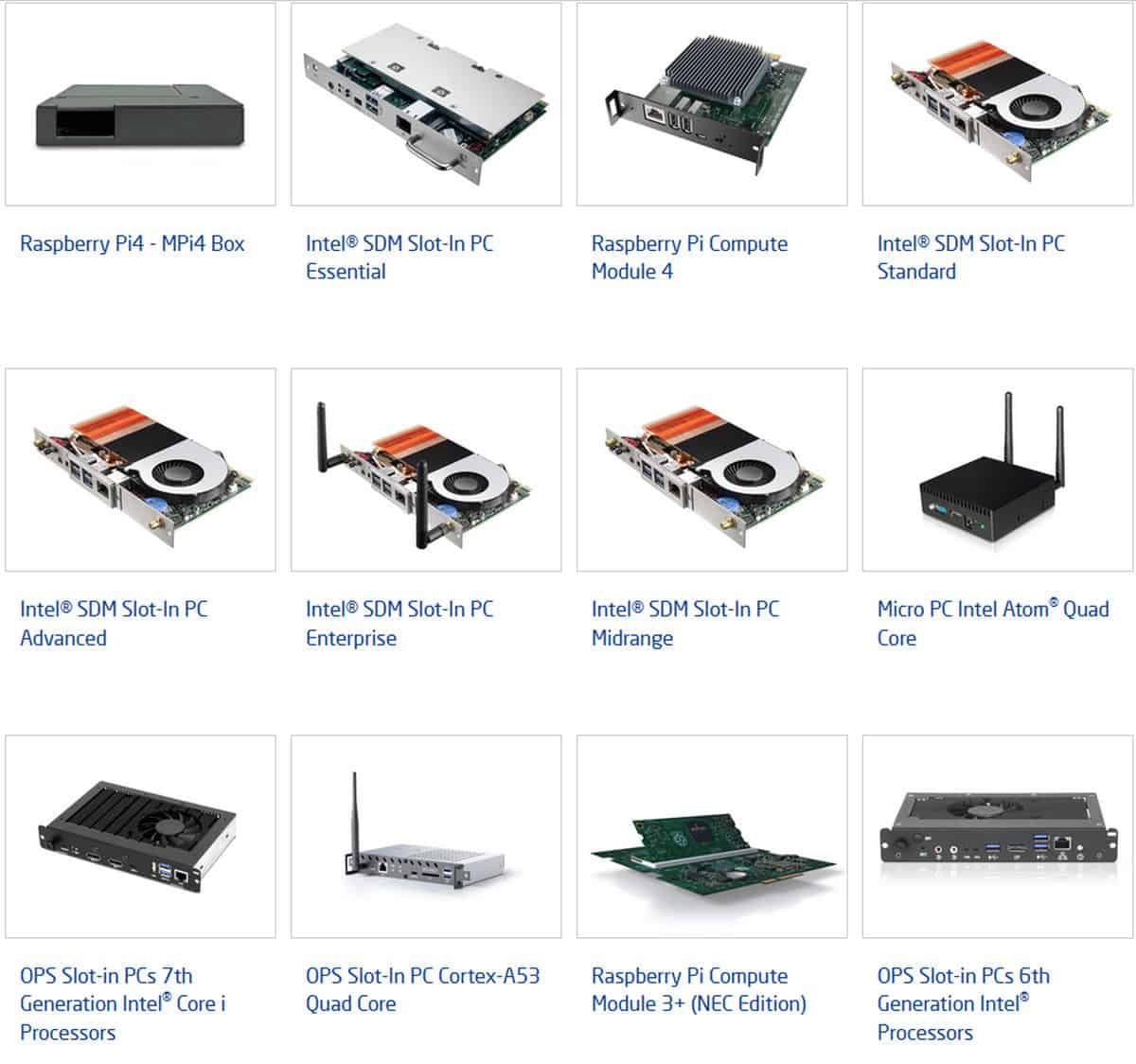Screen dimensions: 1136x1064
Task: Open the OPS 6th Generation Slot-in PC photo
Action: click(998, 837)
